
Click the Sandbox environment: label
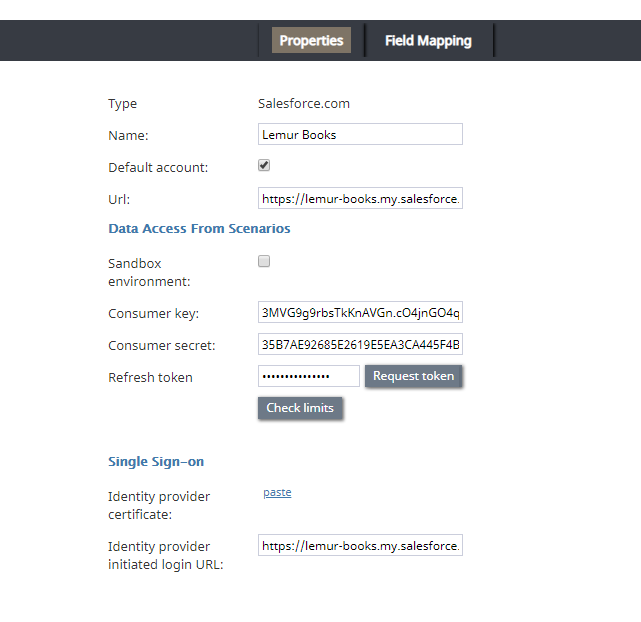click(149, 272)
